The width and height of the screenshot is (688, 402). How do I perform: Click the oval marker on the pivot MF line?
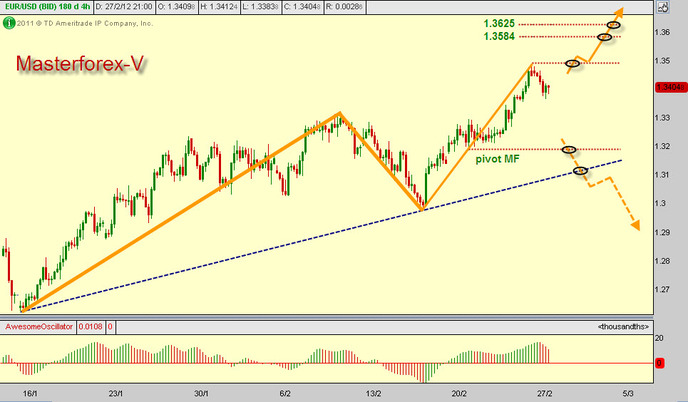[x=569, y=150]
